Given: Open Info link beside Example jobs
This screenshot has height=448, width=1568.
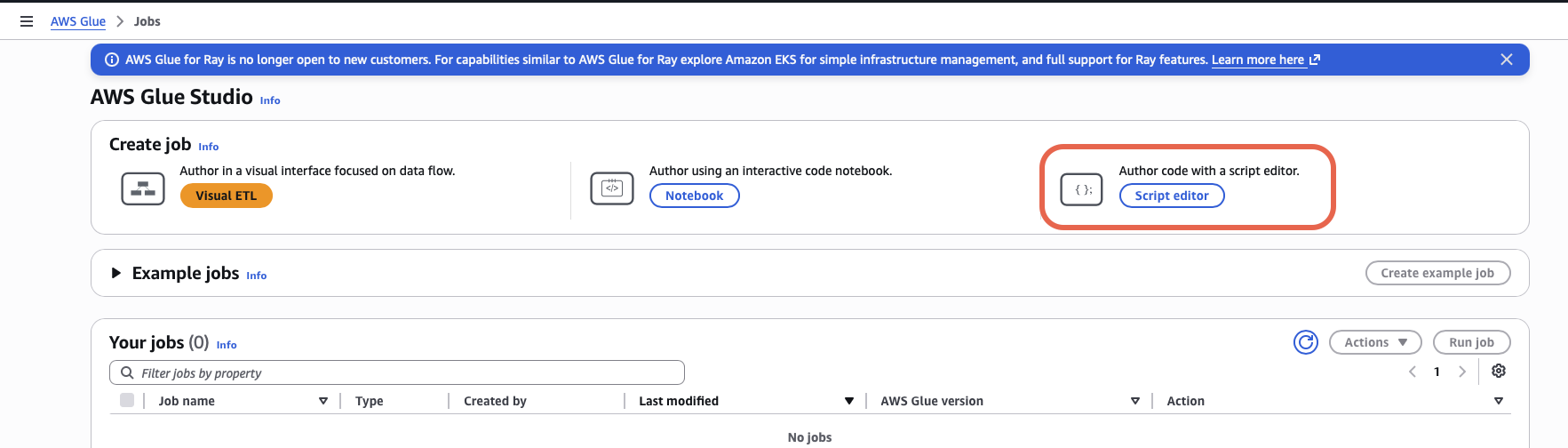Looking at the screenshot, I should [257, 276].
